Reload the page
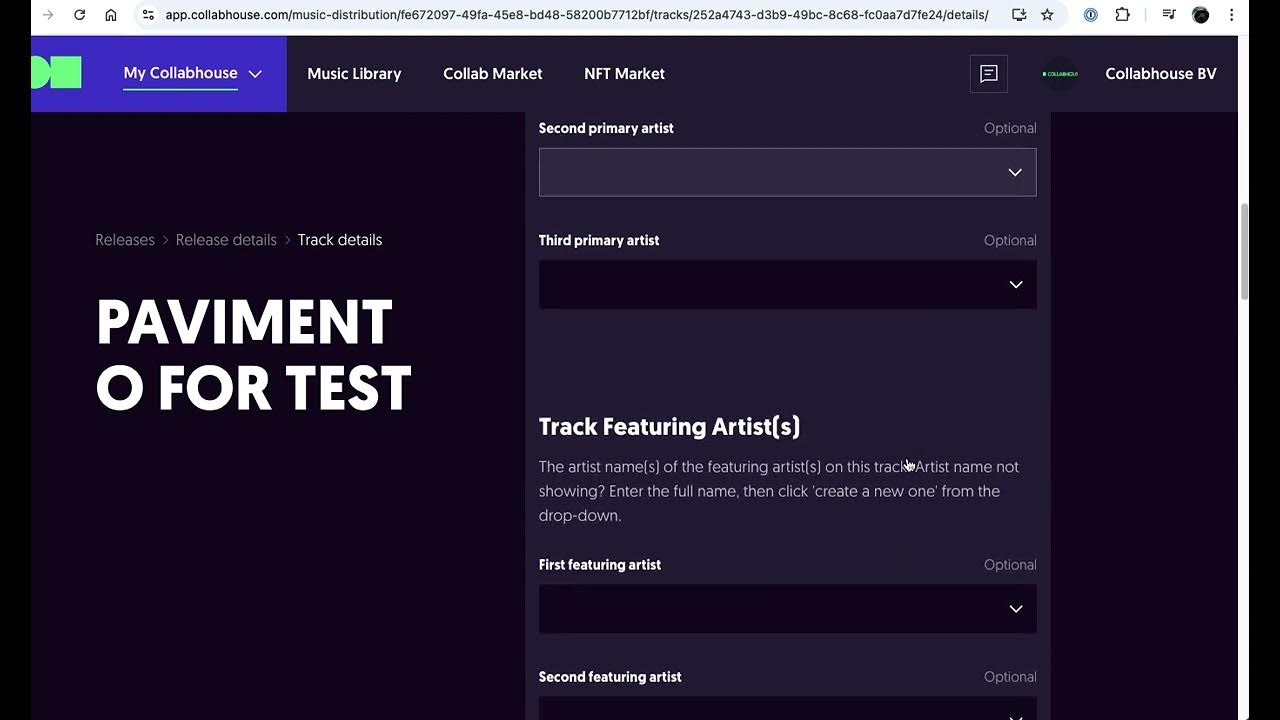The height and width of the screenshot is (720, 1280). coord(80,15)
